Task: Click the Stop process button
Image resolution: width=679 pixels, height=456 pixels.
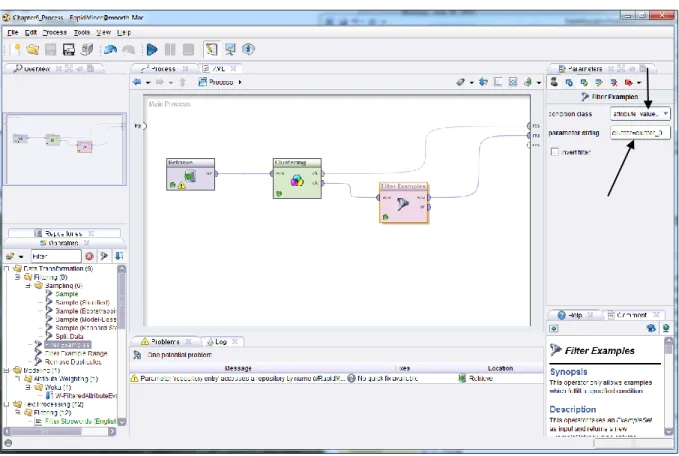Action: coord(188,49)
